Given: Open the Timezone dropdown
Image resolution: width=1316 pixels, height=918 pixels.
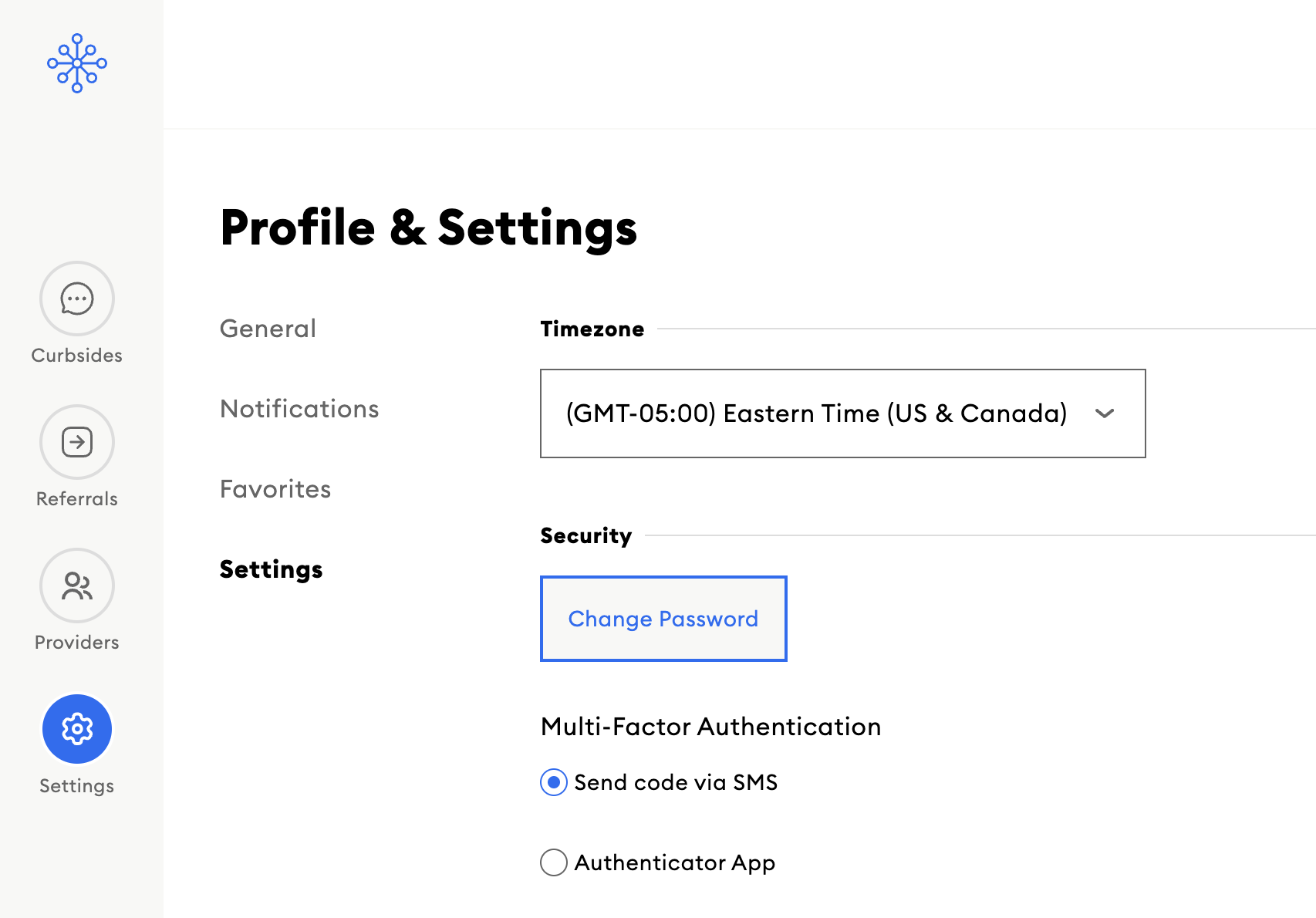Looking at the screenshot, I should tap(842, 413).
